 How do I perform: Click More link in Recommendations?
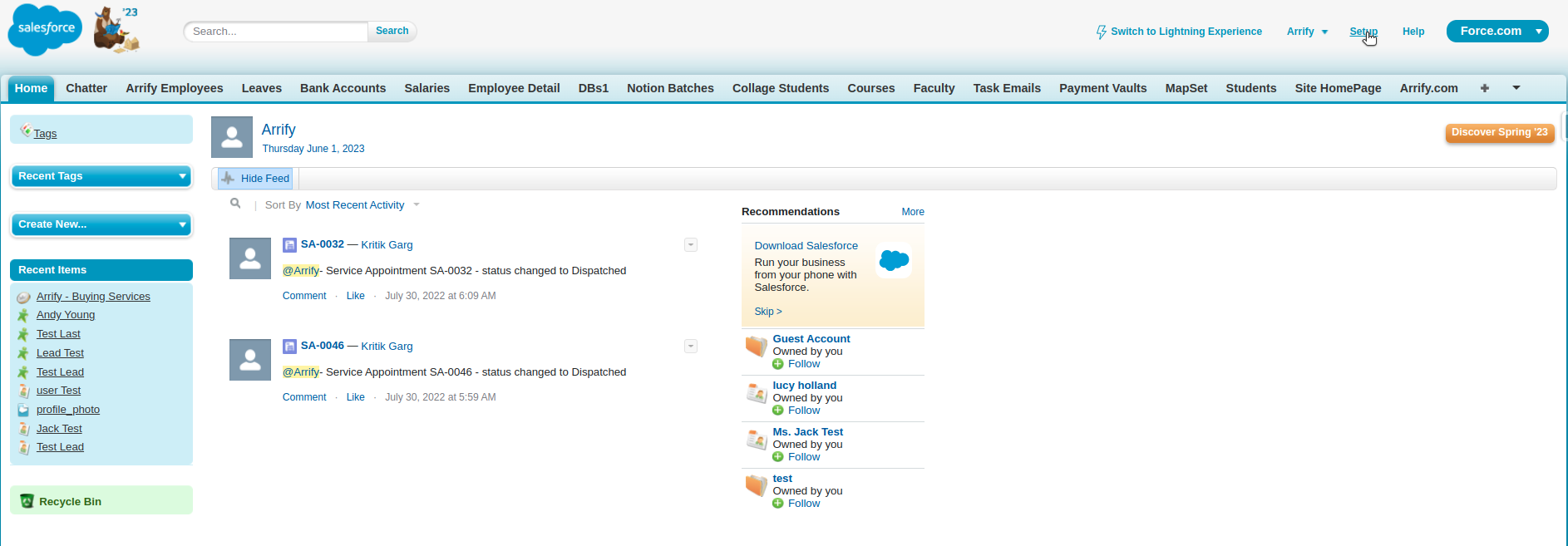tap(913, 212)
